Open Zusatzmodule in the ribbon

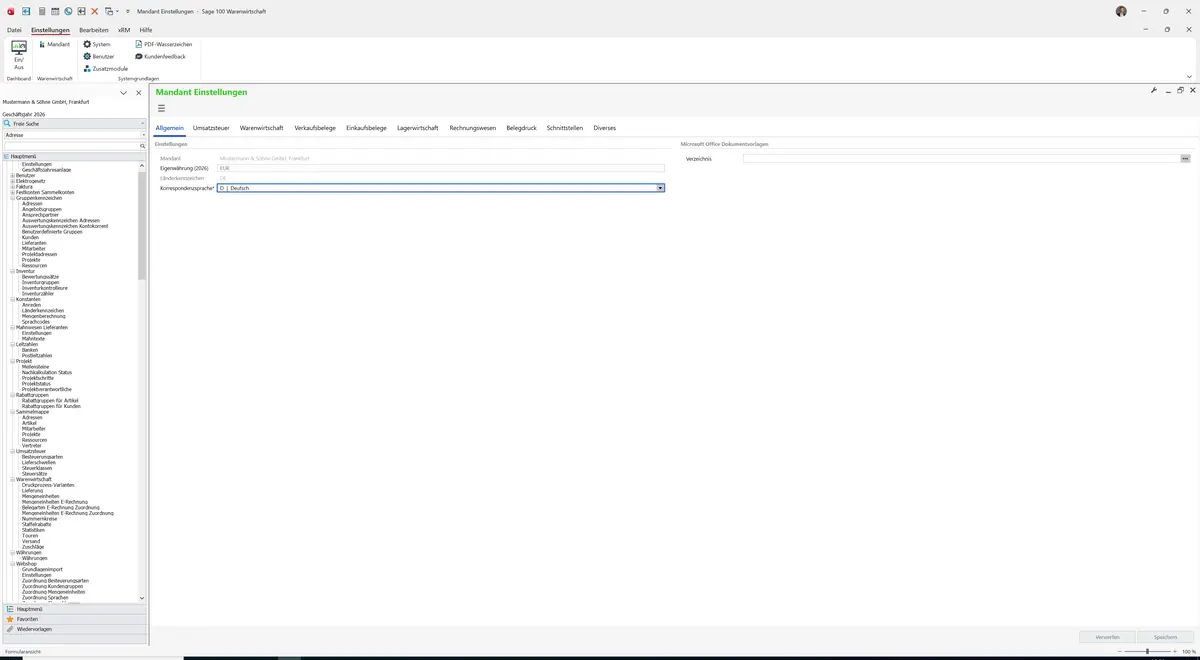(x=105, y=68)
